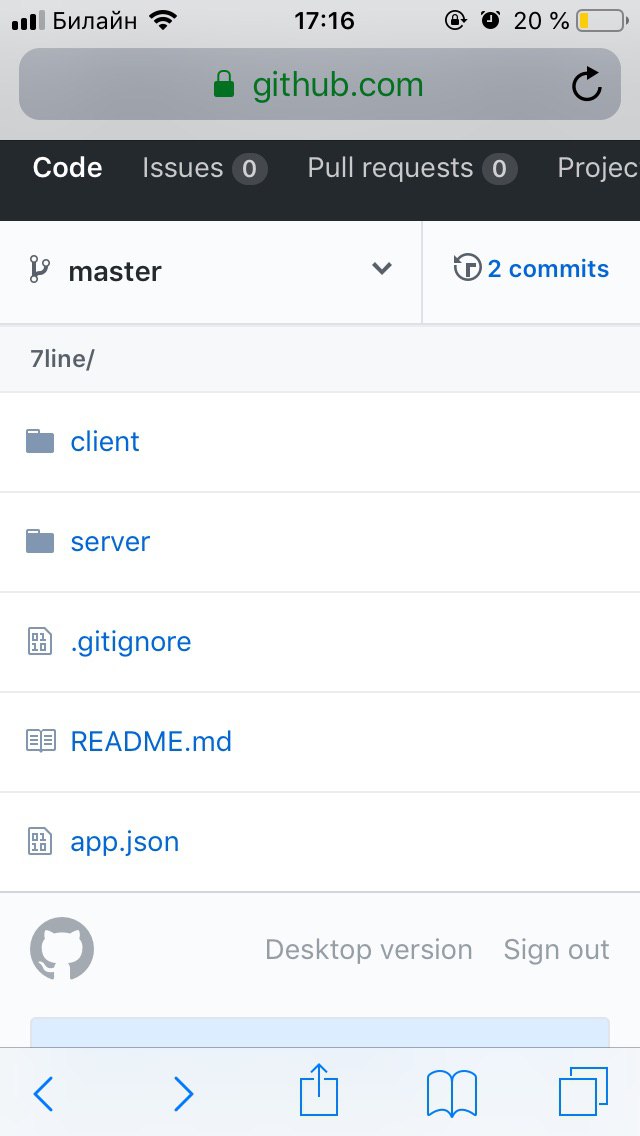Go forward with Safari forward arrow
This screenshot has width=640, height=1136.
click(x=183, y=1093)
